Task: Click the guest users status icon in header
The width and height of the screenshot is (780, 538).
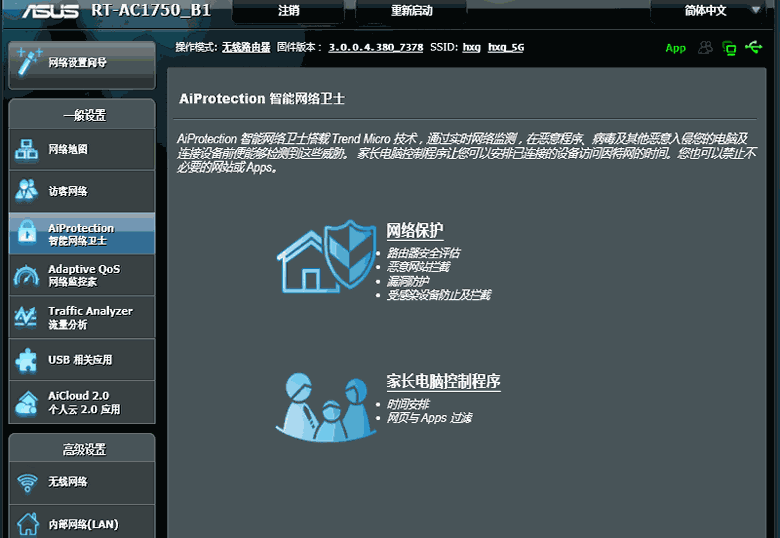Action: [x=705, y=48]
